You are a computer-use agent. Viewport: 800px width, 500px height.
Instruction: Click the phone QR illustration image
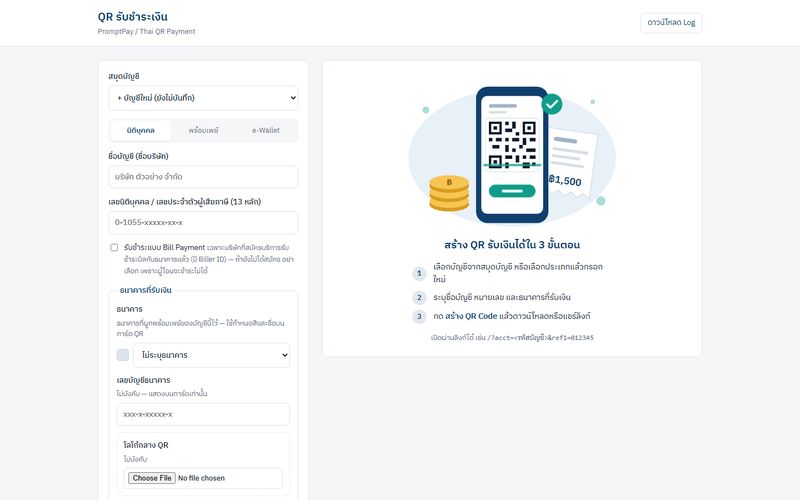coord(512,155)
